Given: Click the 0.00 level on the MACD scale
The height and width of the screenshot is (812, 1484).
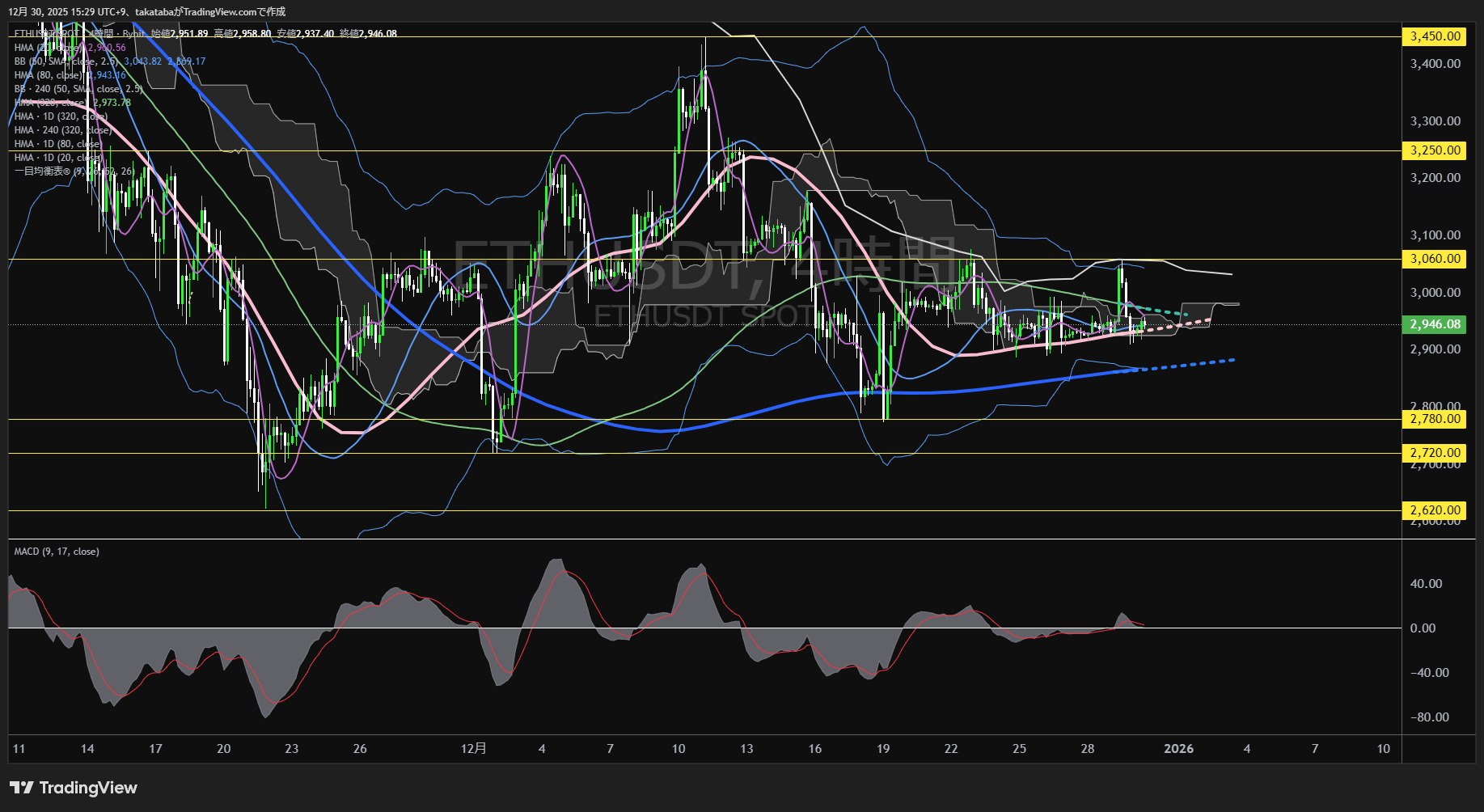Looking at the screenshot, I should [1423, 628].
